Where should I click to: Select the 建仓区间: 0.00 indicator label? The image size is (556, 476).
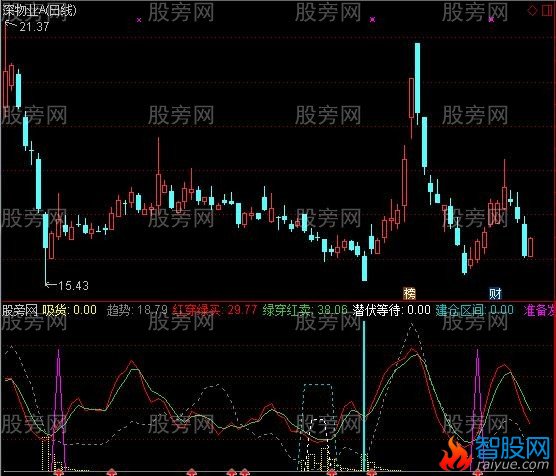(x=474, y=310)
